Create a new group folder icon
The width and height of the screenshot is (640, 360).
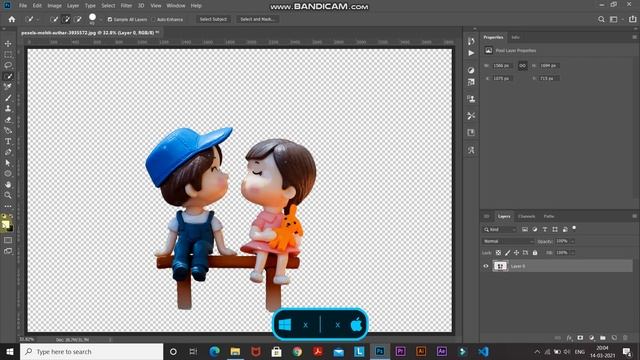(603, 338)
